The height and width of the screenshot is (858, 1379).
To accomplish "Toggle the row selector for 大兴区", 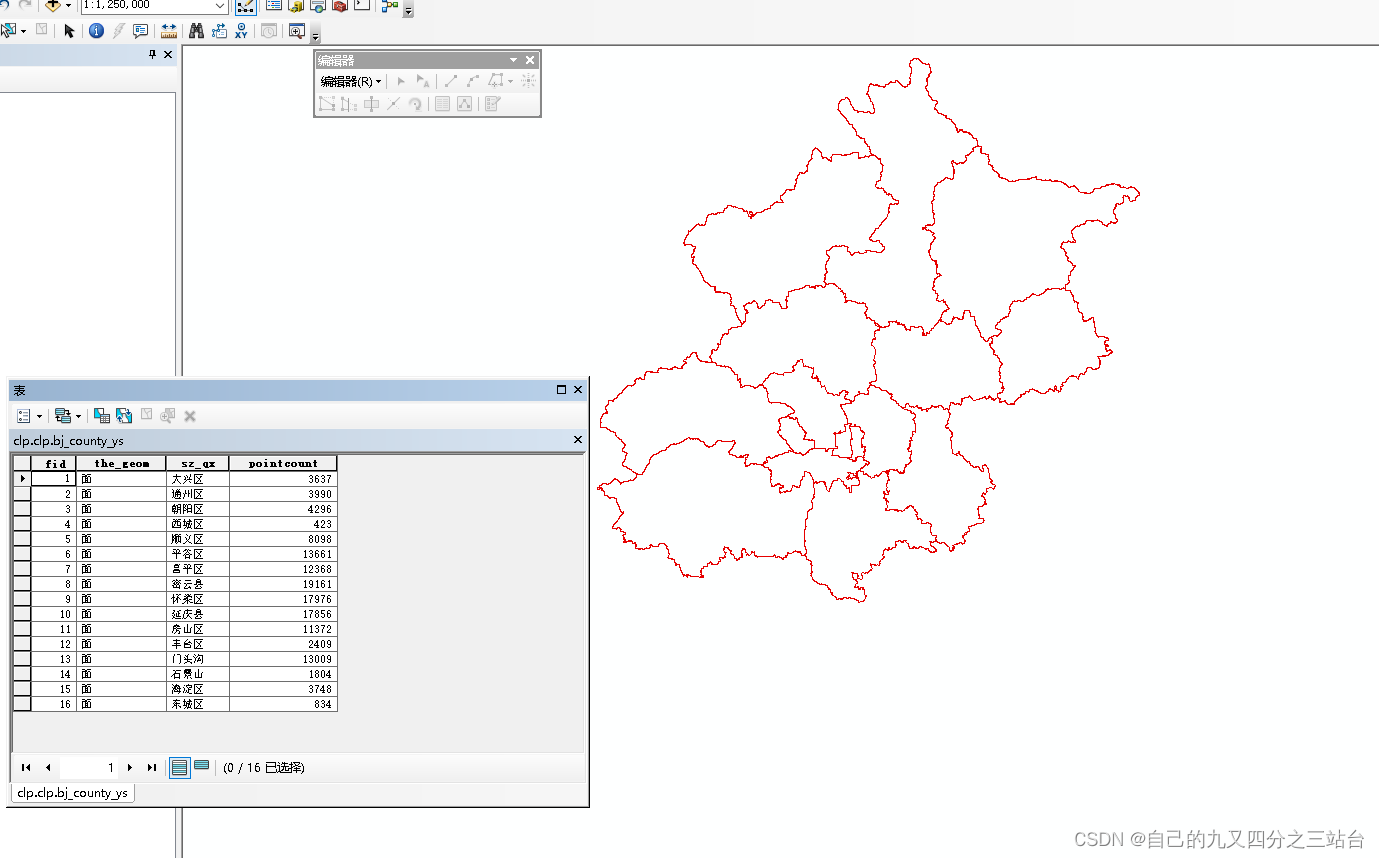I will 22,478.
